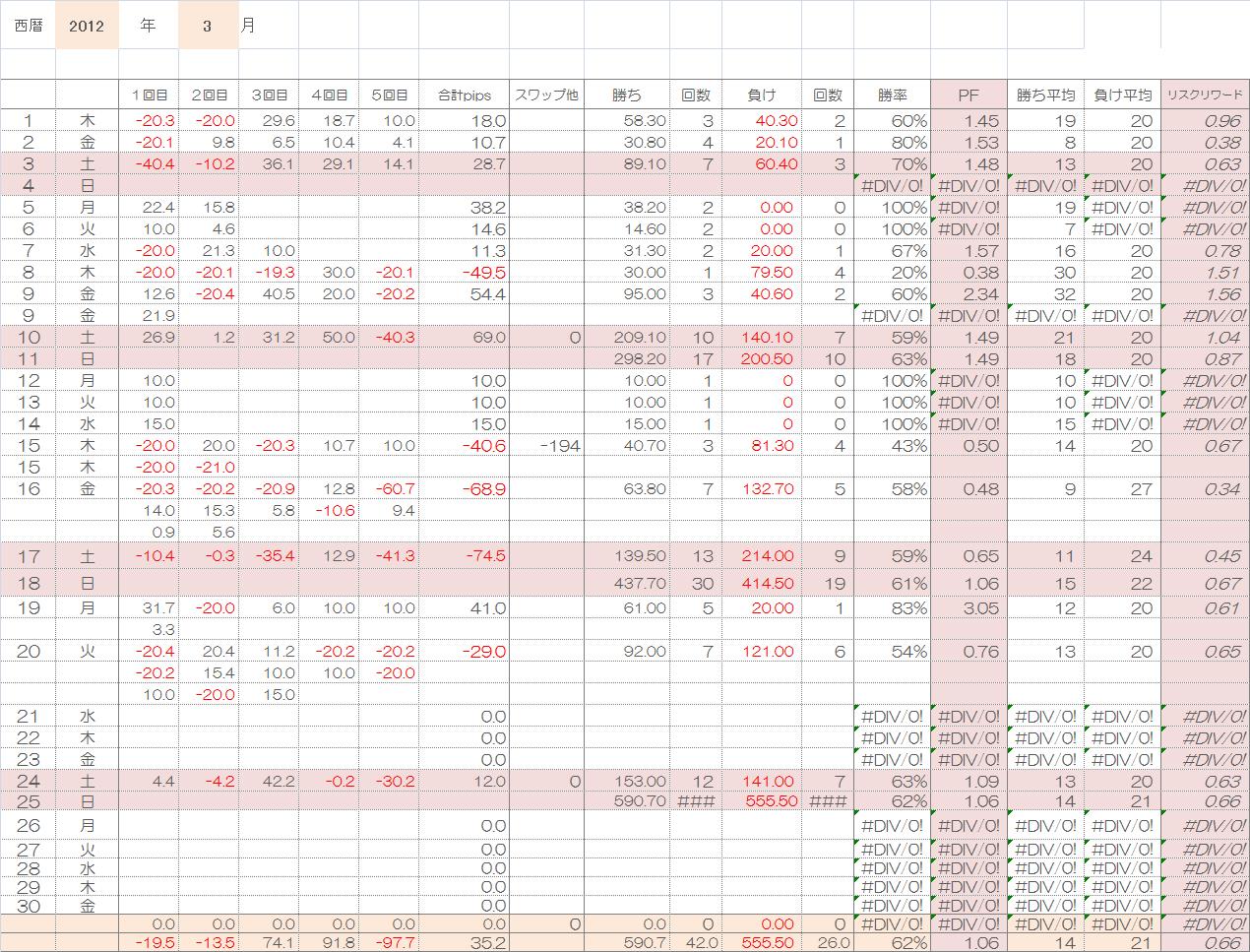This screenshot has height=952, width=1250.
Task: Click the 負け平均 column header
Action: tap(1122, 95)
